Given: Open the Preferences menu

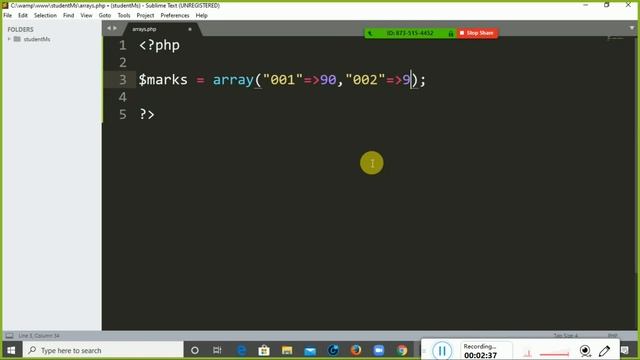Looking at the screenshot, I should [175, 16].
